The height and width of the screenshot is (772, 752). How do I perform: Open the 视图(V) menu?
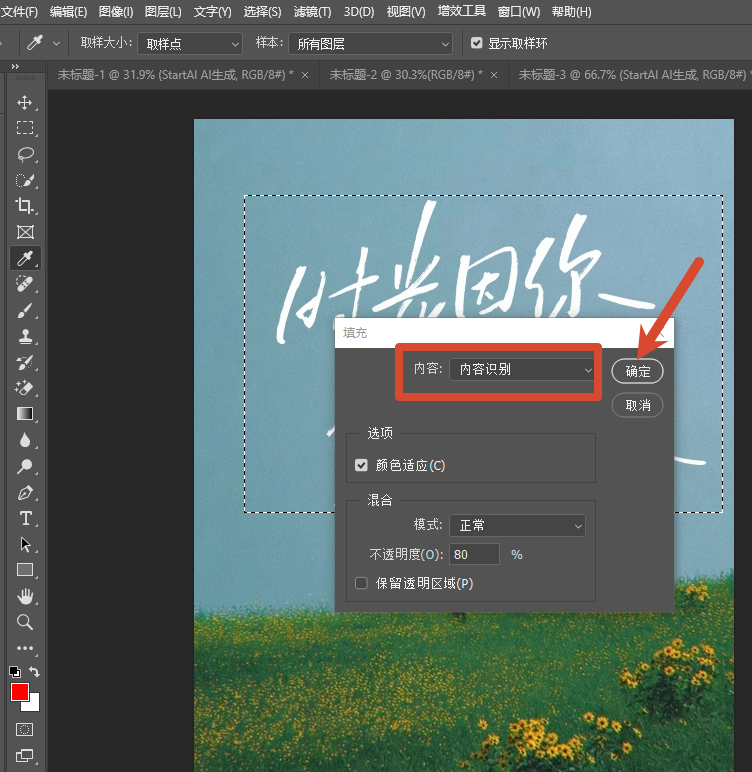pyautogui.click(x=406, y=11)
